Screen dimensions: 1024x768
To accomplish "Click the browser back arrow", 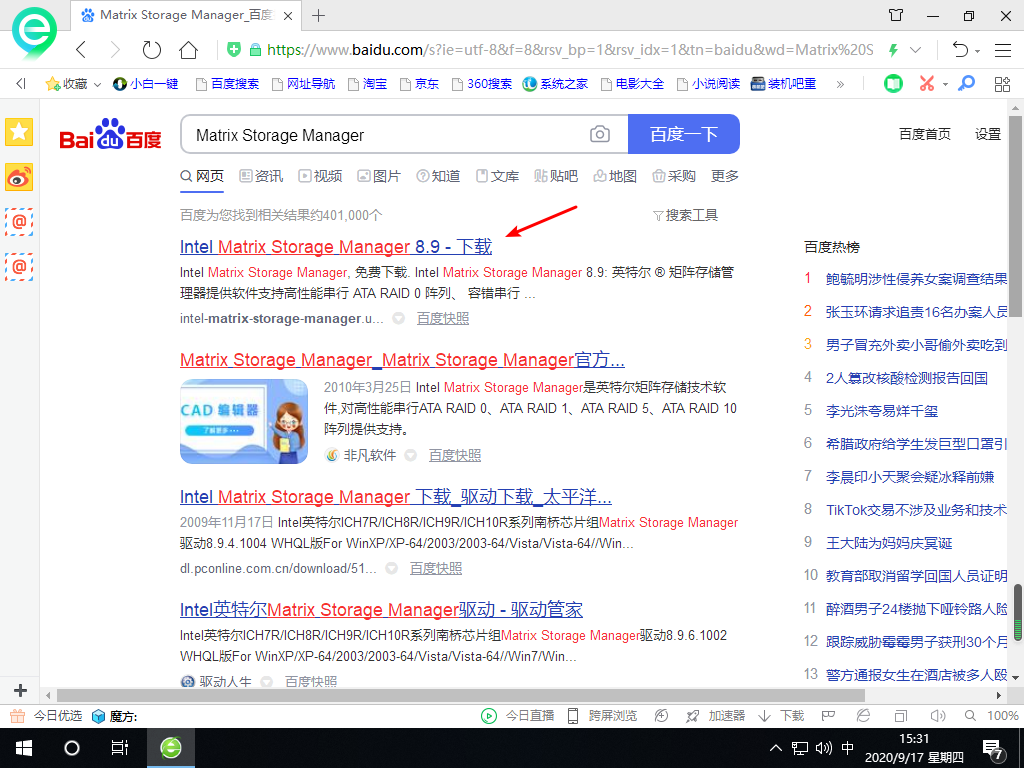I will (81, 50).
